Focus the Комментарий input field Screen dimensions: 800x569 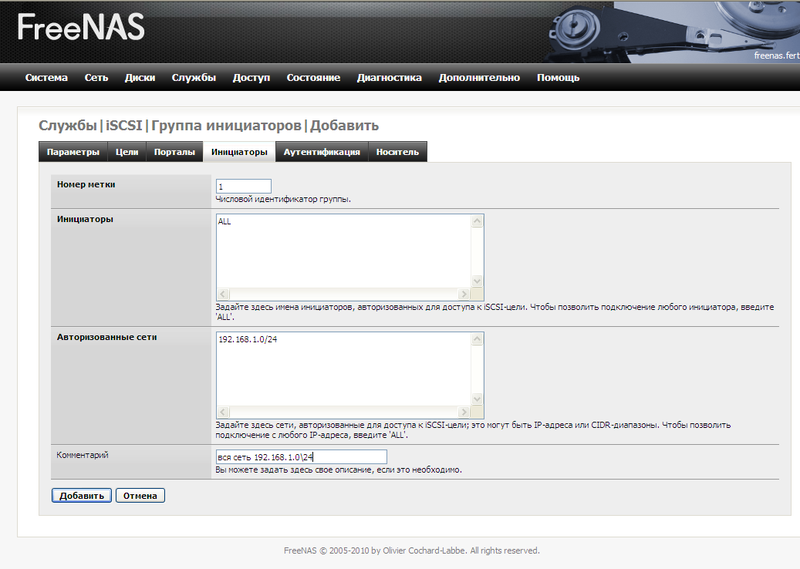(301, 457)
